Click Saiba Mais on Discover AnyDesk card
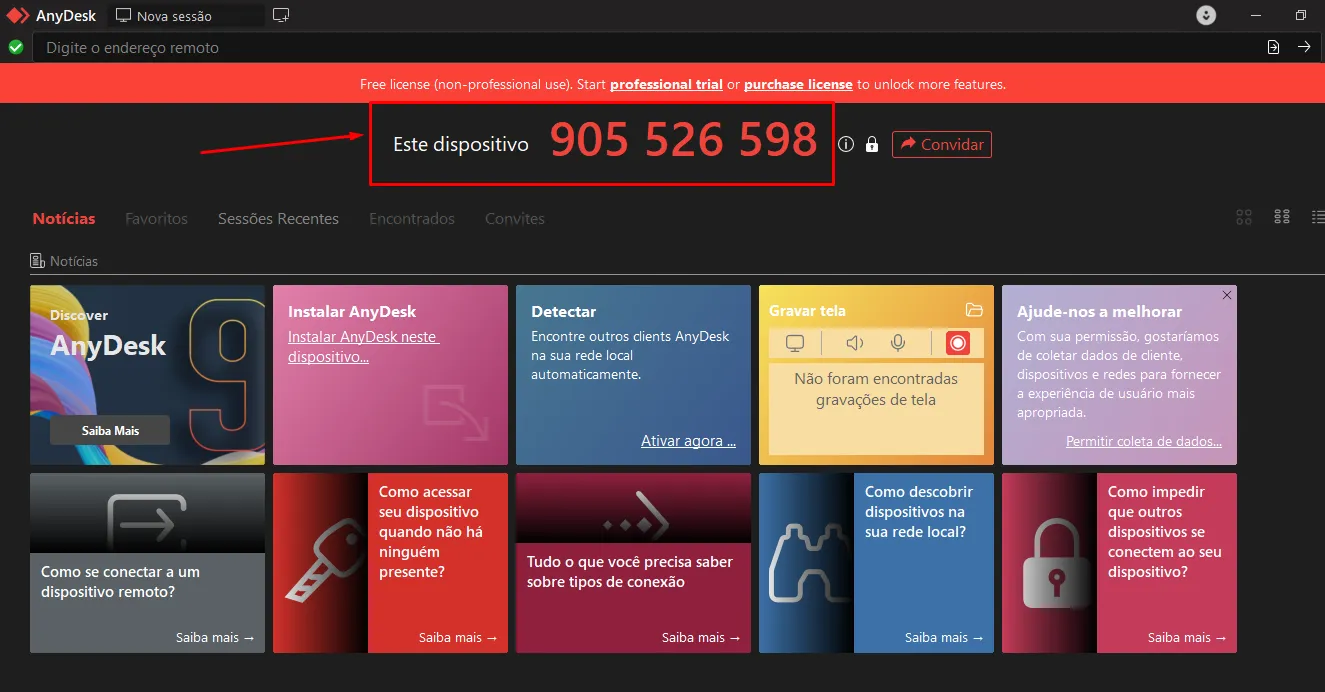The width and height of the screenshot is (1325, 692). (110, 430)
